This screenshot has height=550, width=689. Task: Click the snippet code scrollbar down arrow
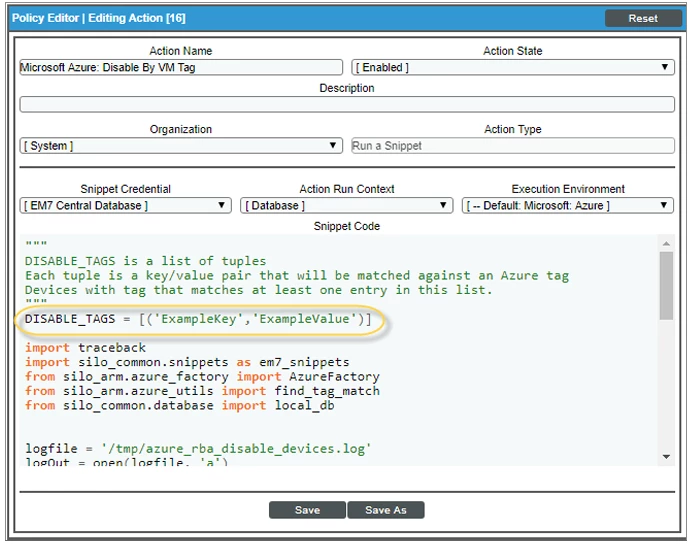(666, 457)
